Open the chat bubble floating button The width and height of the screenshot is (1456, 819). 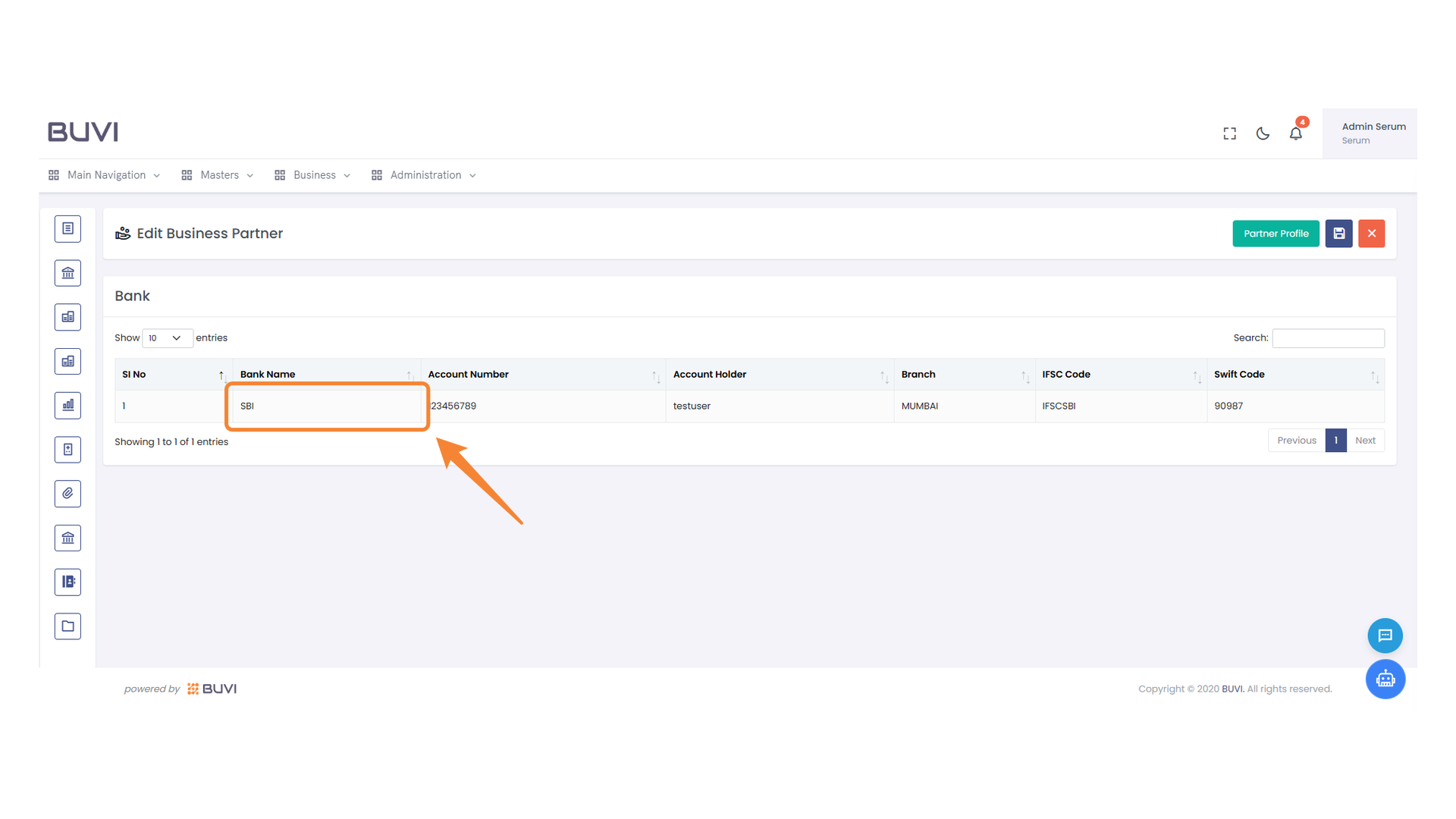1385,635
